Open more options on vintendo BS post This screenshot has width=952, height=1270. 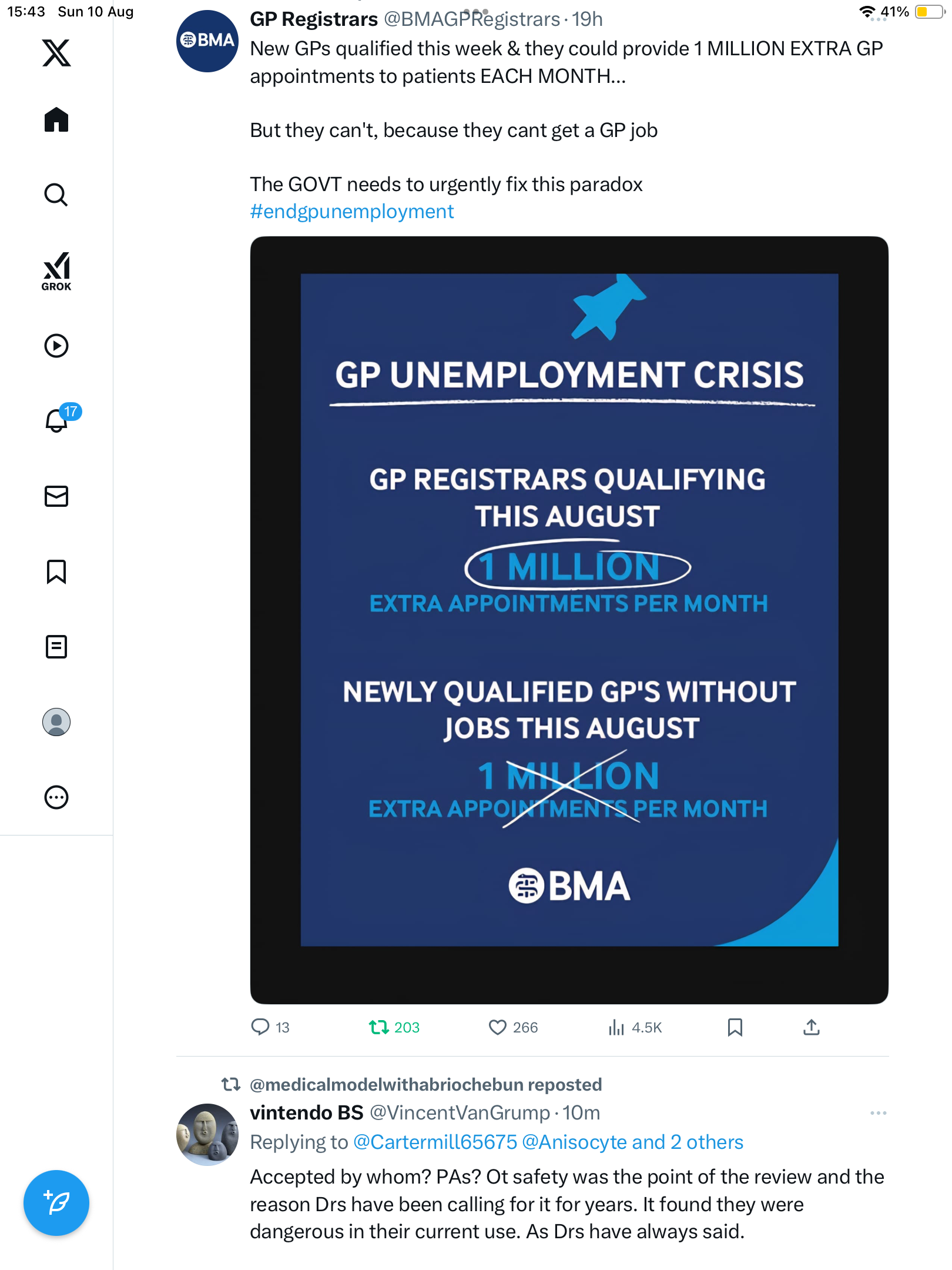(878, 1113)
